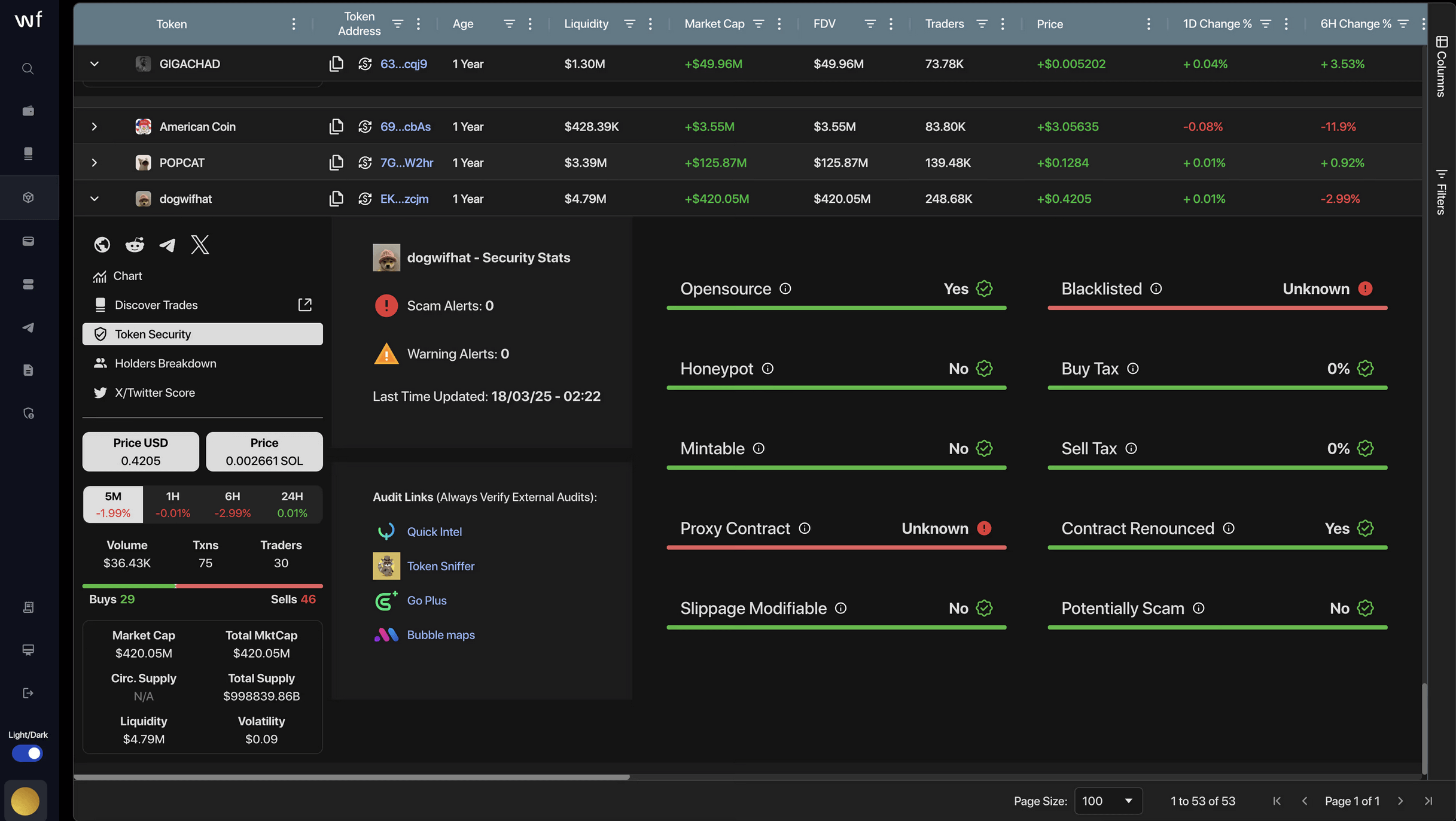The width and height of the screenshot is (1456, 821).
Task: Open the Telegram social link icon
Action: pos(167,245)
